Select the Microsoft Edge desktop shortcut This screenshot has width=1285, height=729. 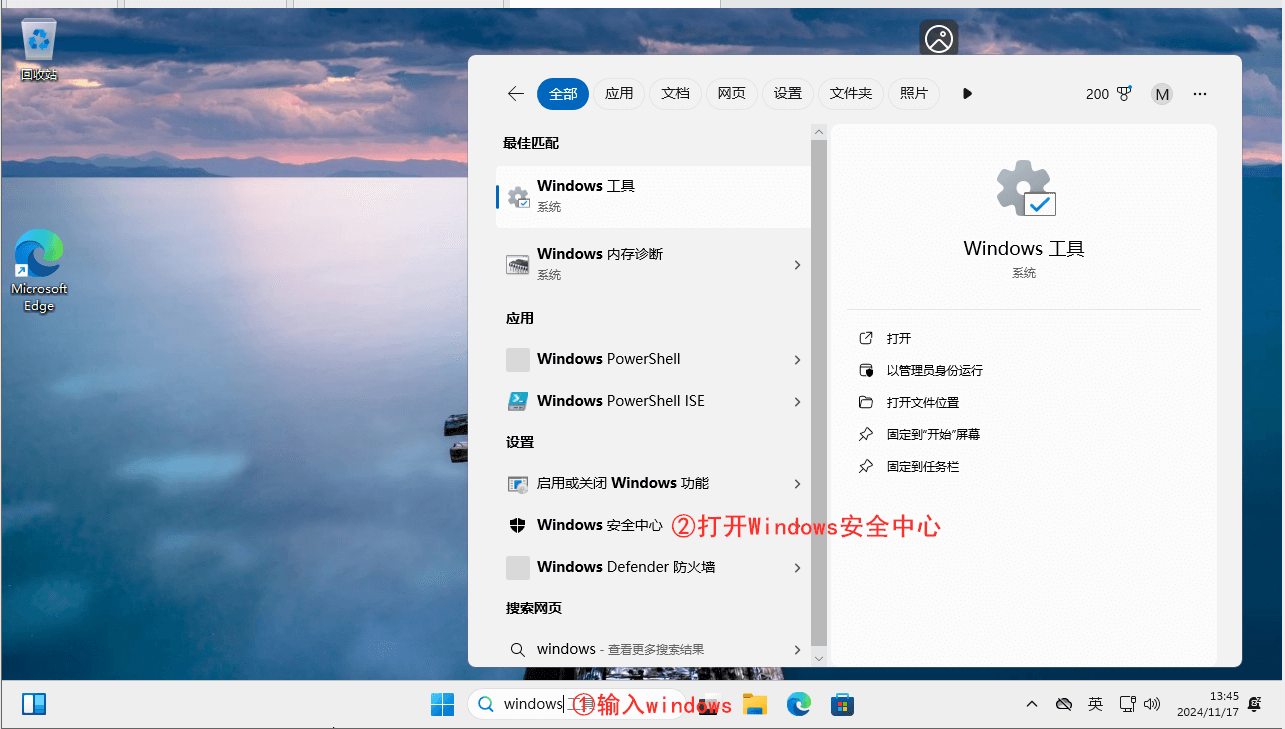[x=39, y=271]
